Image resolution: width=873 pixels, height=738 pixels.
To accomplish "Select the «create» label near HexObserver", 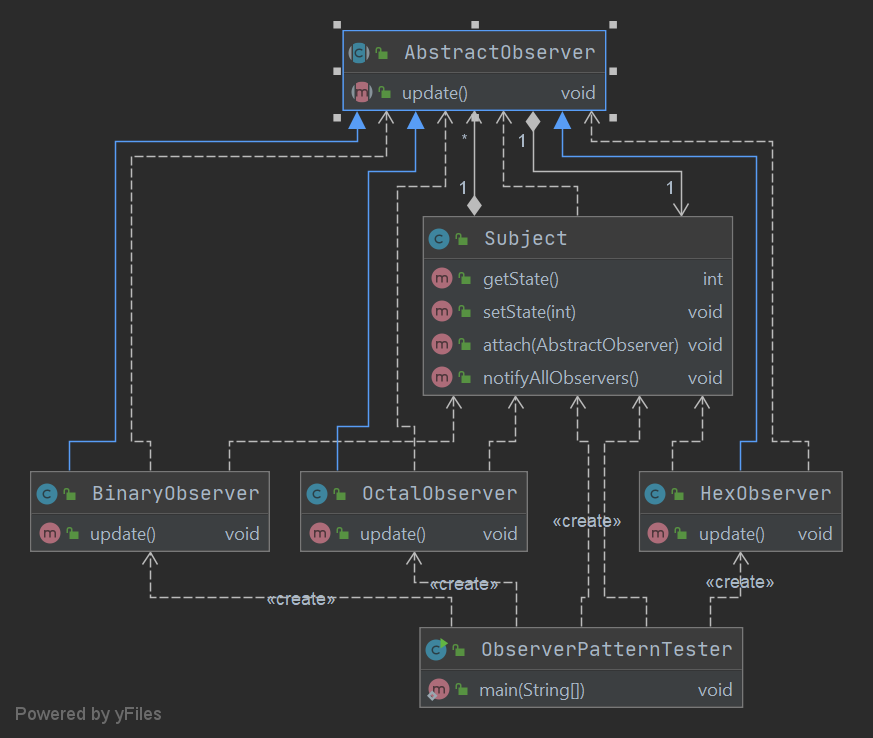I will click(x=740, y=581).
